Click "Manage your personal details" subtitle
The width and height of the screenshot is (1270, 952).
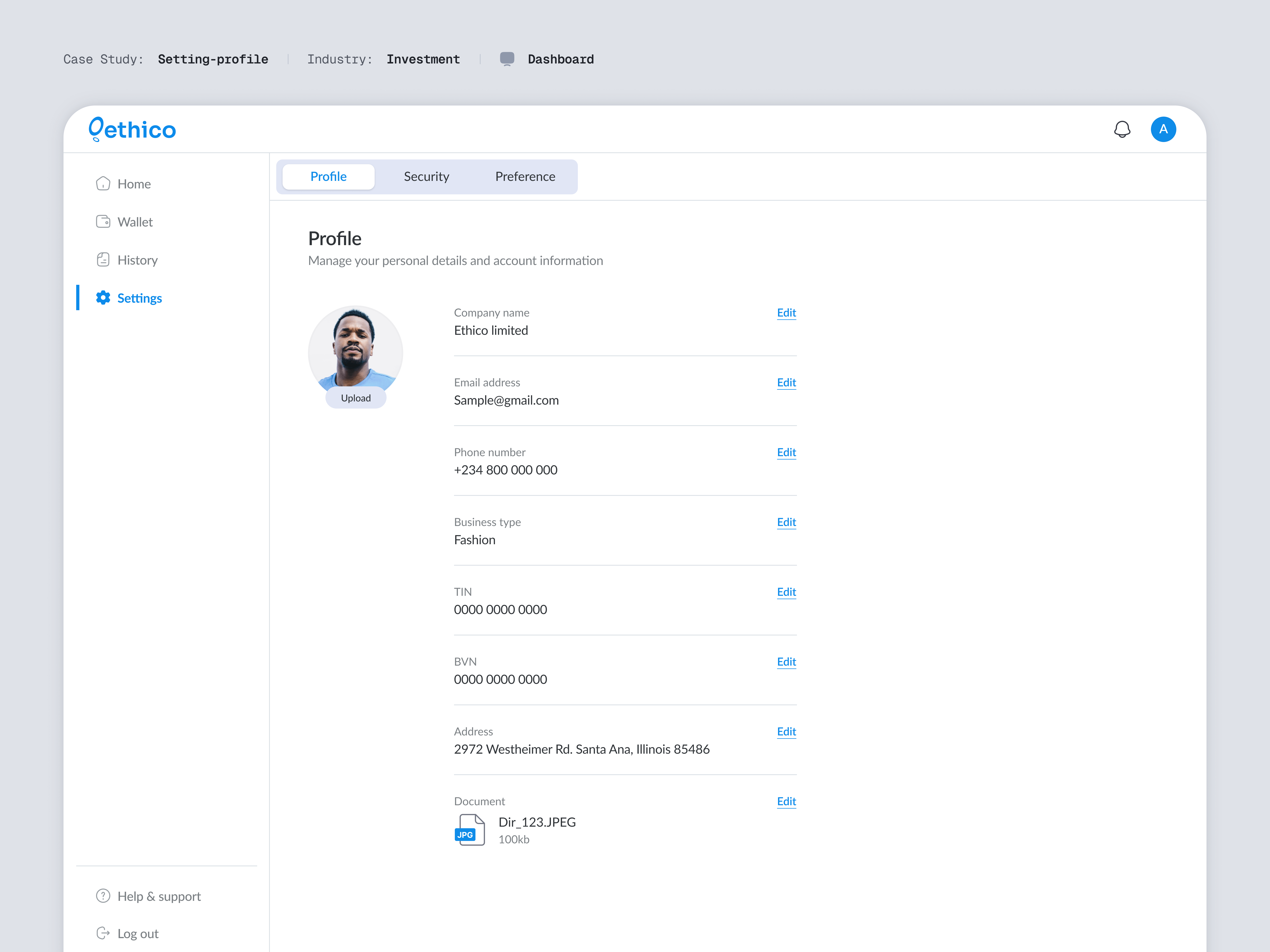(455, 261)
